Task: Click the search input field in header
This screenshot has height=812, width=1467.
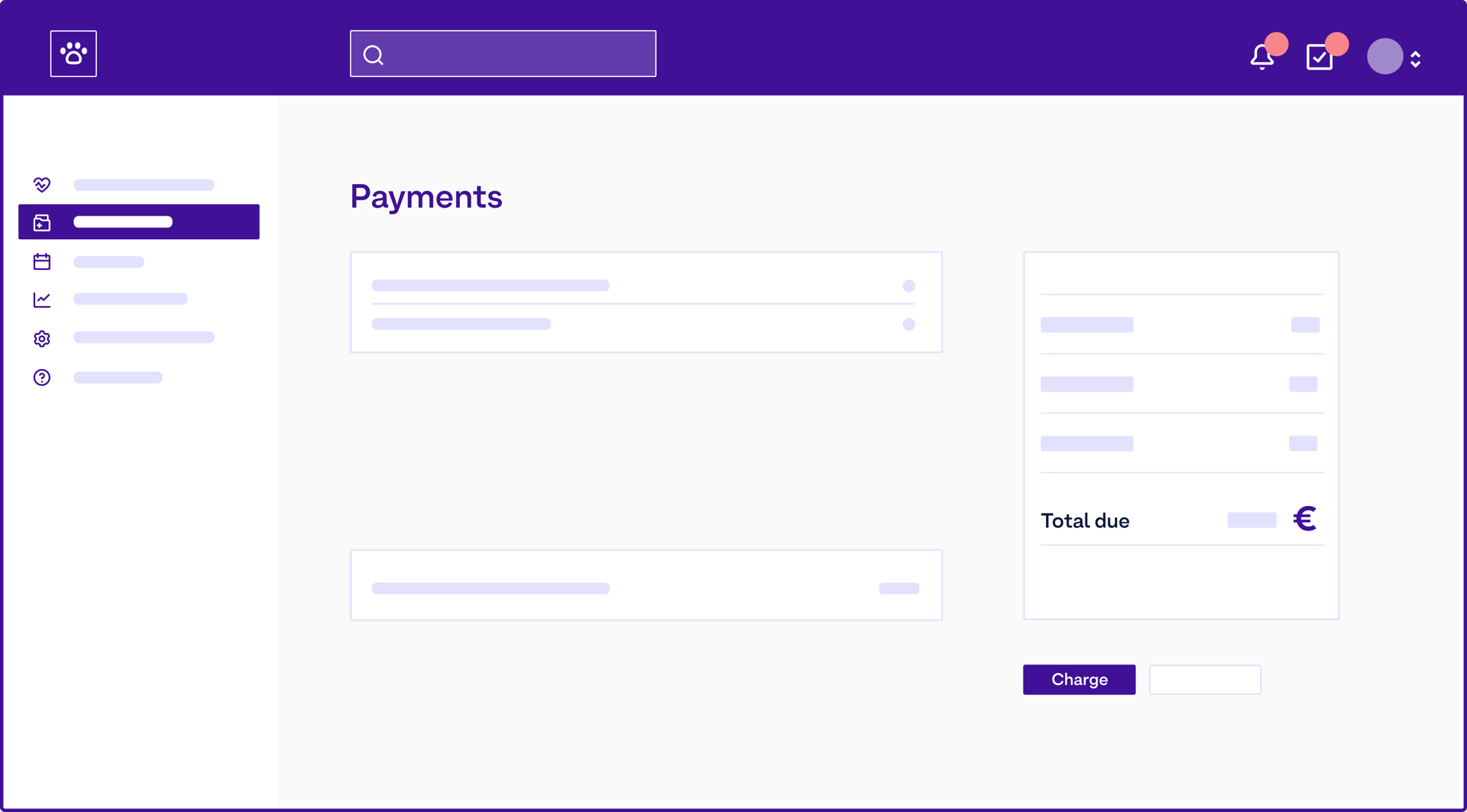Action: pyautogui.click(x=503, y=54)
